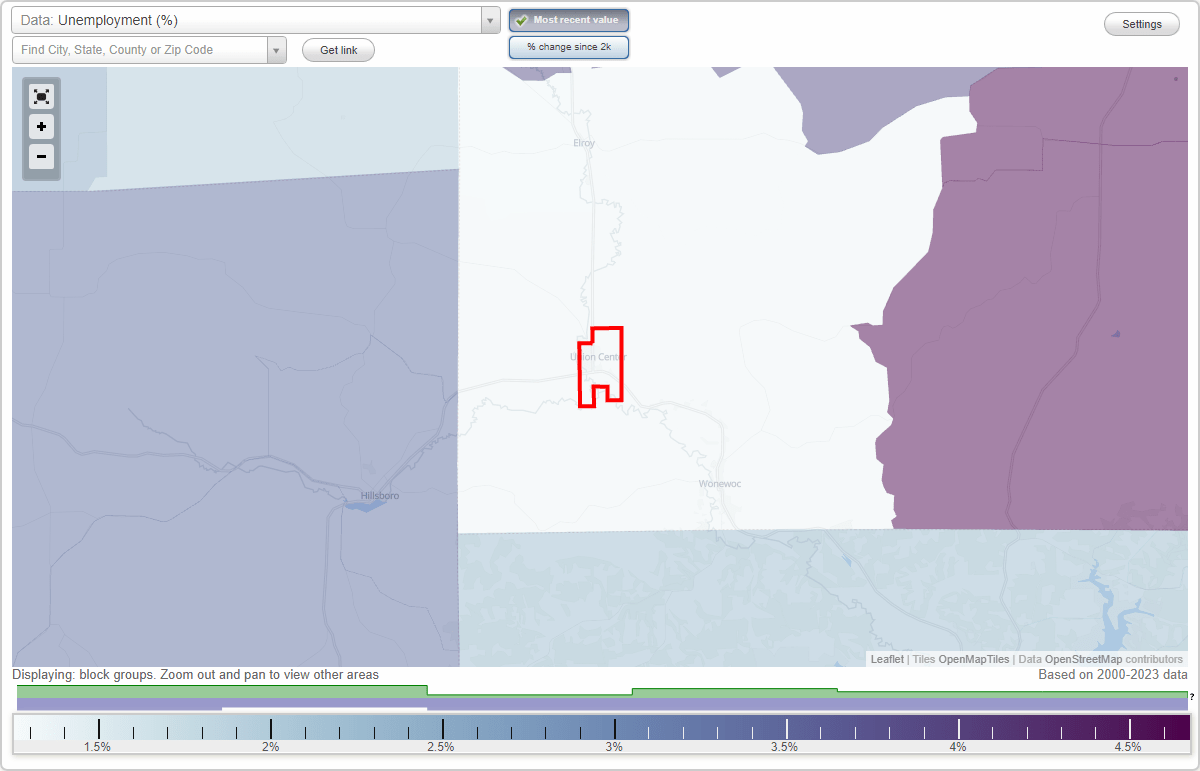The height and width of the screenshot is (771, 1200).
Task: Switch to the percent change since 2000 tab
Action: (x=568, y=47)
